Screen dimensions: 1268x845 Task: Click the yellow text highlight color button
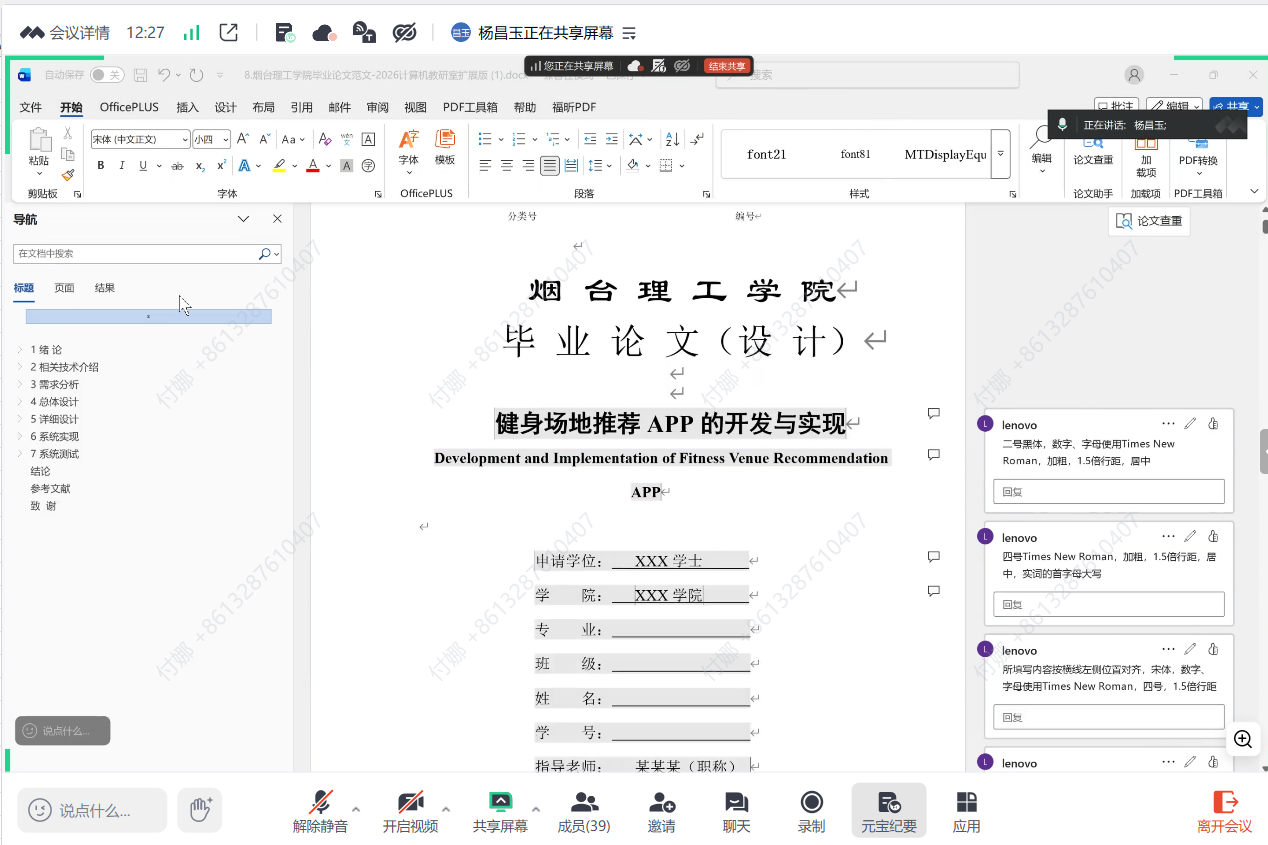pyautogui.click(x=279, y=165)
